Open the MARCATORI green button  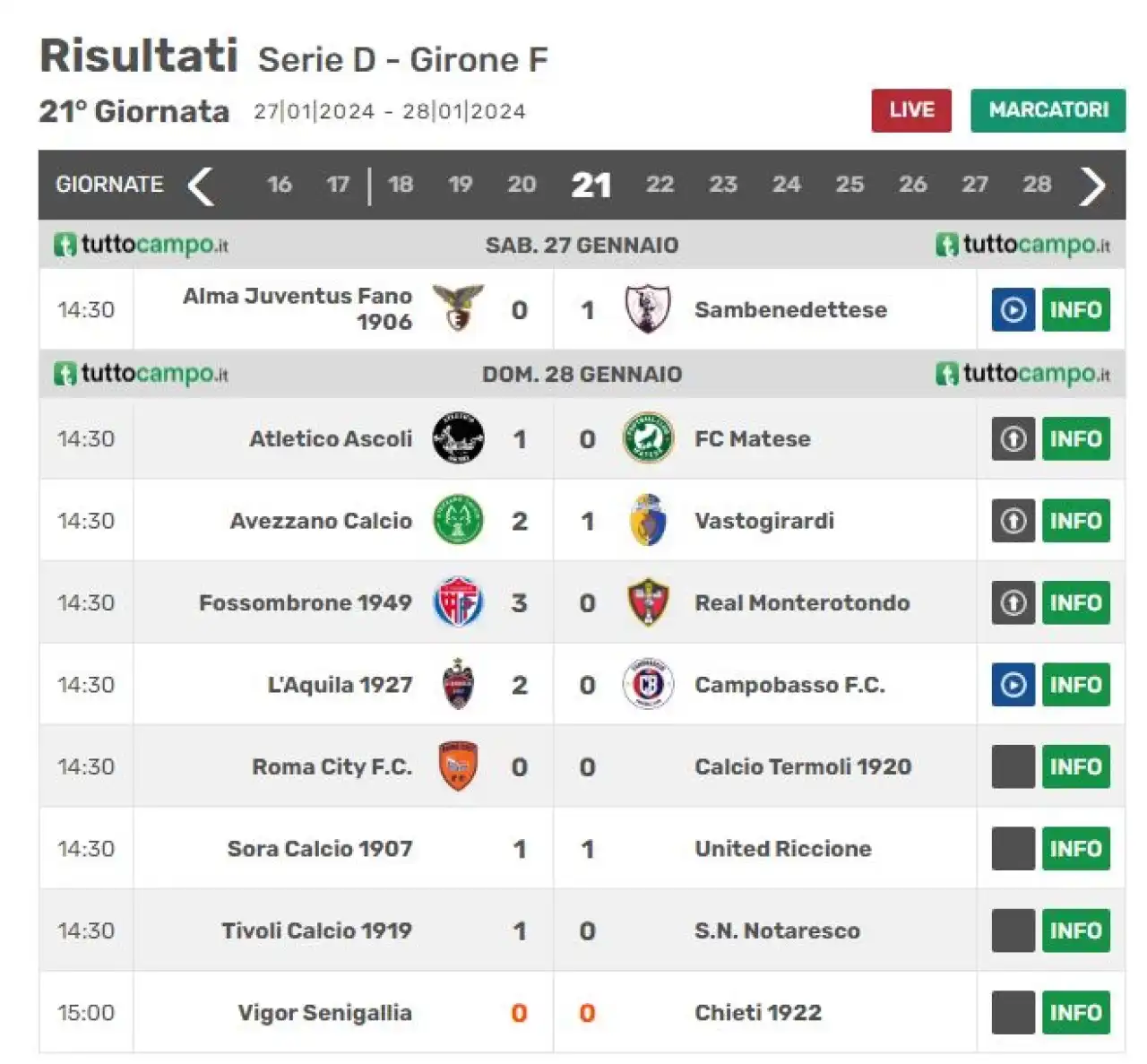[x=1048, y=110]
